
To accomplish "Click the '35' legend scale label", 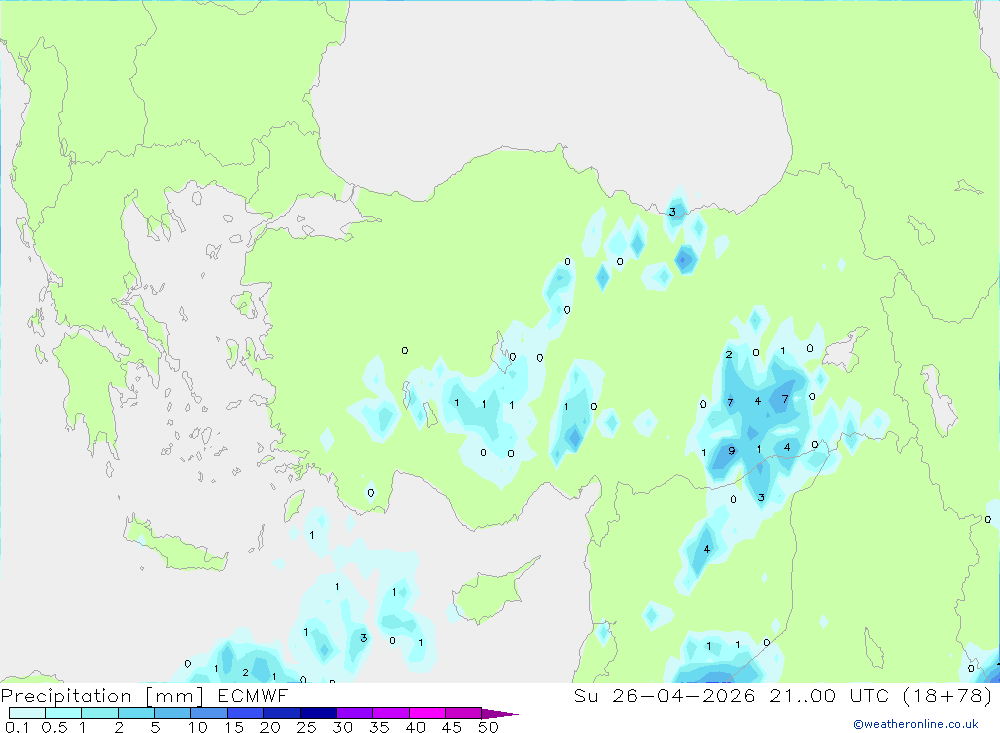I will 379,727.
